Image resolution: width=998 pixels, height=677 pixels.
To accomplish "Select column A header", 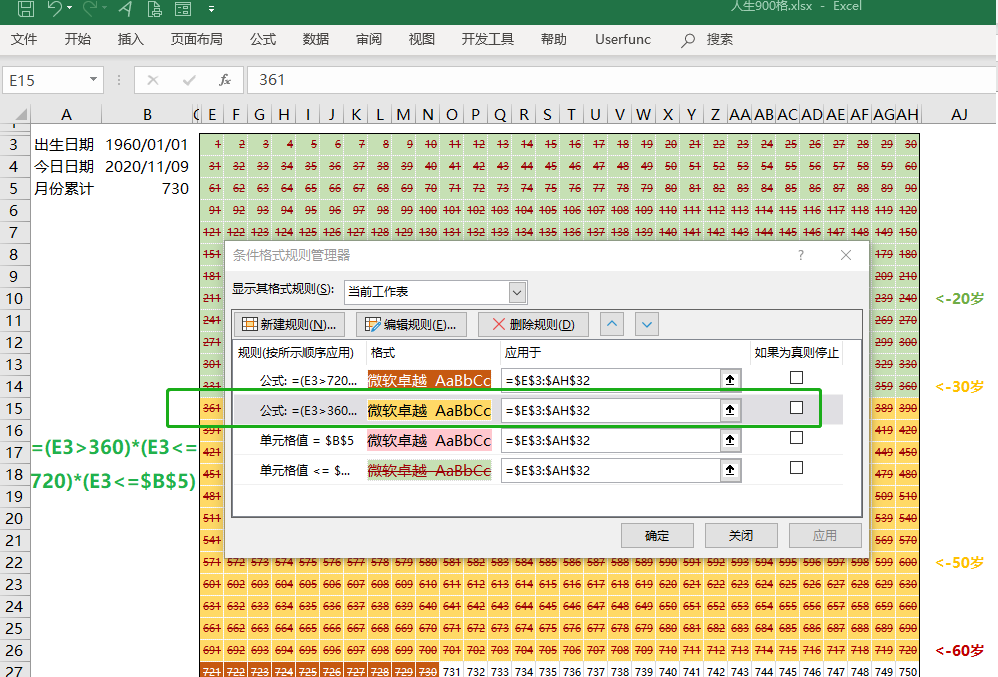I will (x=66, y=115).
